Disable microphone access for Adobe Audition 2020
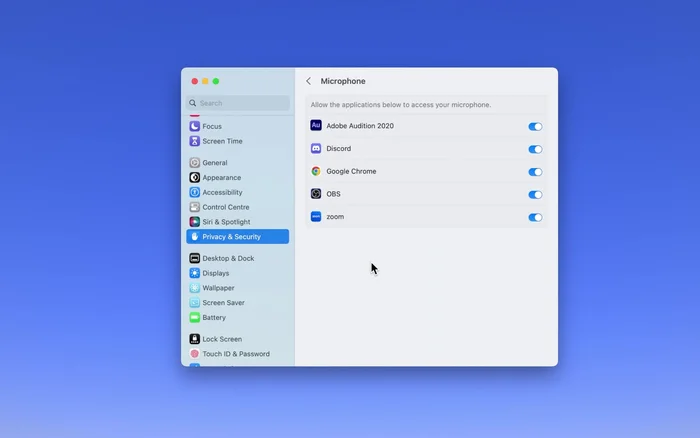The height and width of the screenshot is (438, 700). (x=535, y=127)
